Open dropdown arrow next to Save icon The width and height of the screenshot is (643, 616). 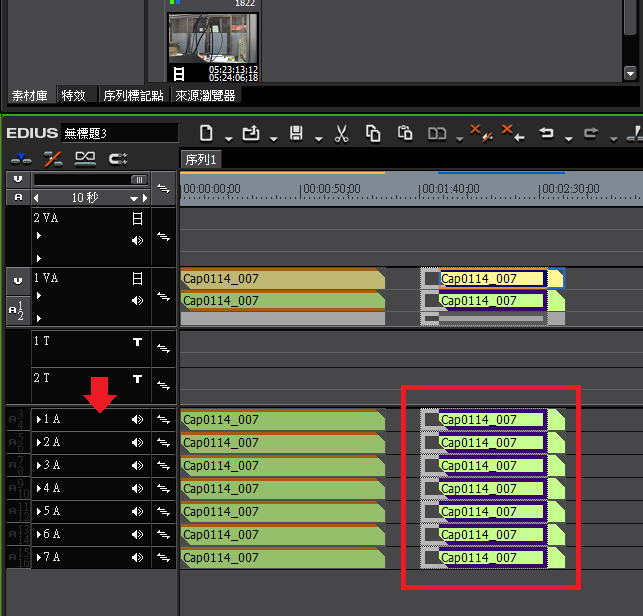pos(317,137)
